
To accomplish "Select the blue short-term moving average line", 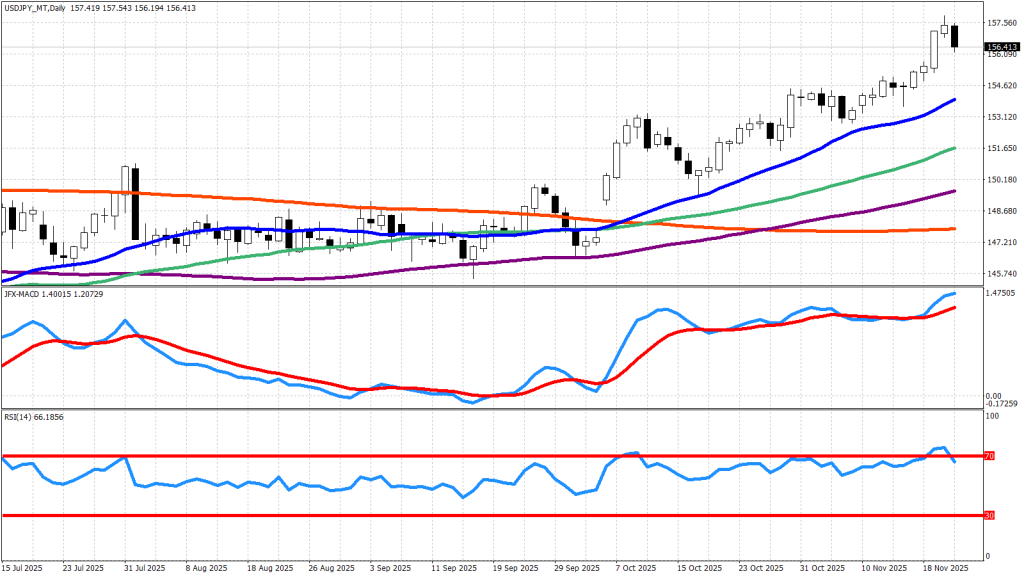I will 880,124.
